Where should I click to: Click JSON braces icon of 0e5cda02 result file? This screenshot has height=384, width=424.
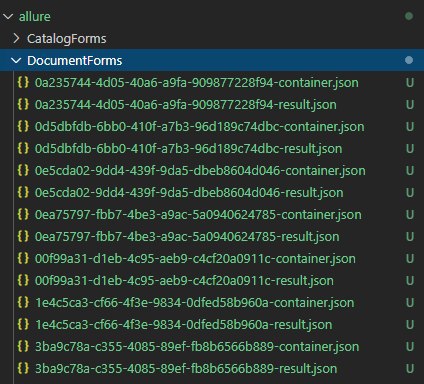coord(23,192)
